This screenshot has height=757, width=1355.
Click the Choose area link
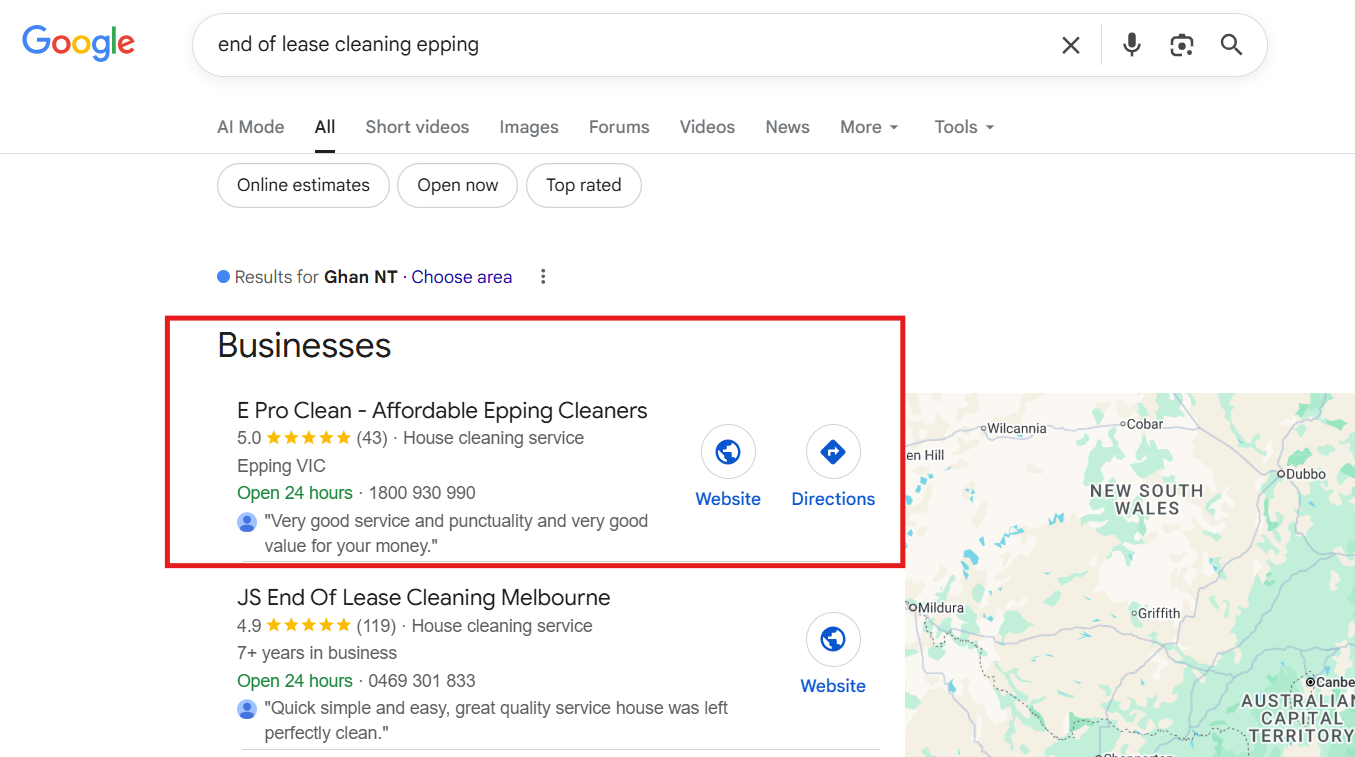pyautogui.click(x=461, y=277)
